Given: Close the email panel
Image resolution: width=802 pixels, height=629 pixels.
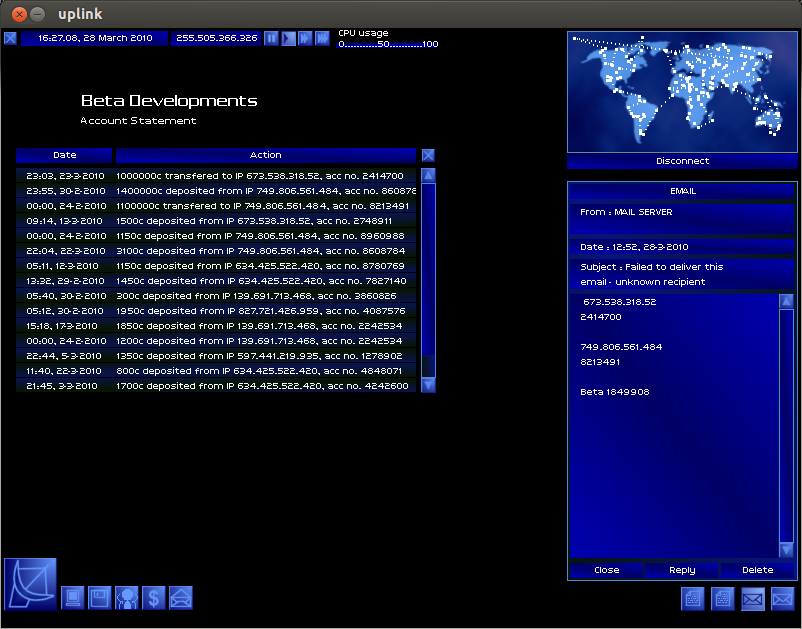Looking at the screenshot, I should click(607, 570).
